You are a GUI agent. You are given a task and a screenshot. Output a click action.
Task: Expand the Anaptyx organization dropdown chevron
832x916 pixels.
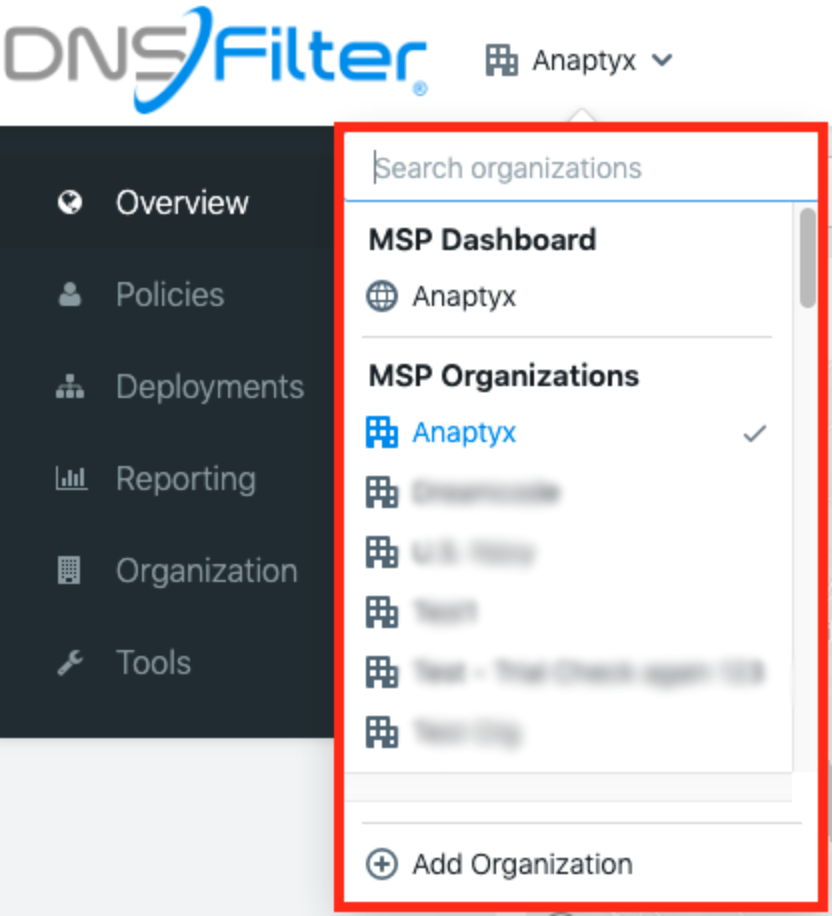click(662, 60)
